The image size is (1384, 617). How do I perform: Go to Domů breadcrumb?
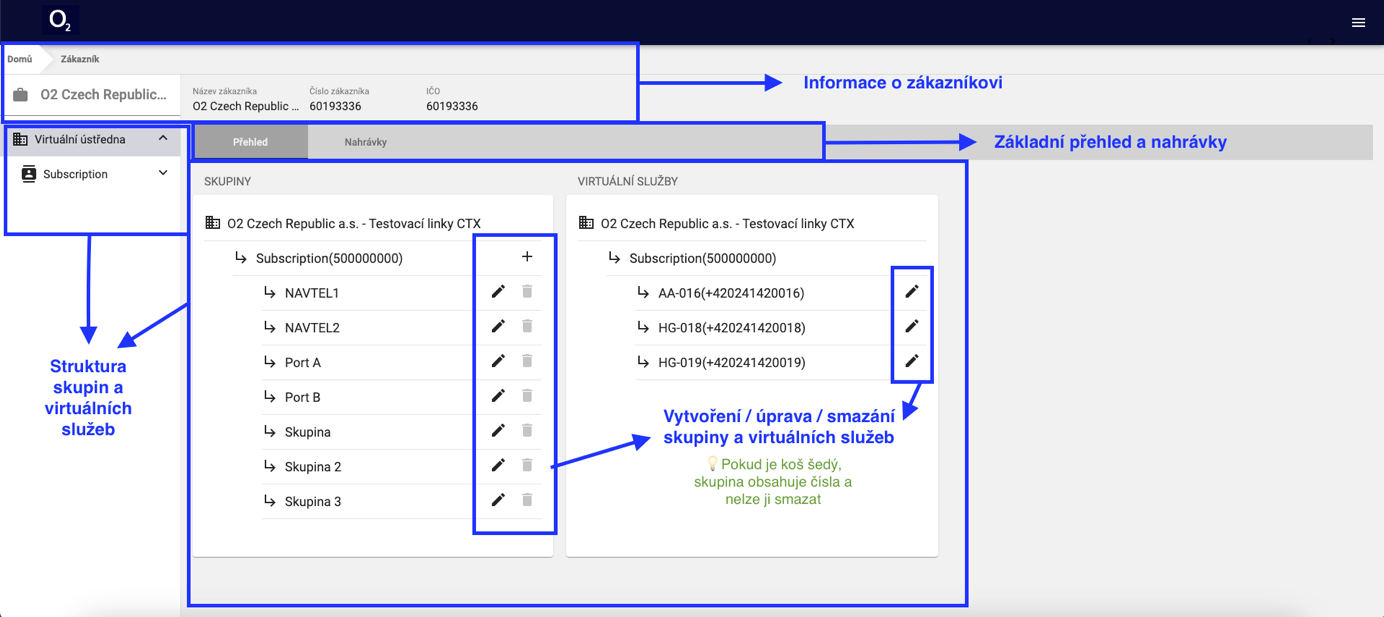(19, 59)
